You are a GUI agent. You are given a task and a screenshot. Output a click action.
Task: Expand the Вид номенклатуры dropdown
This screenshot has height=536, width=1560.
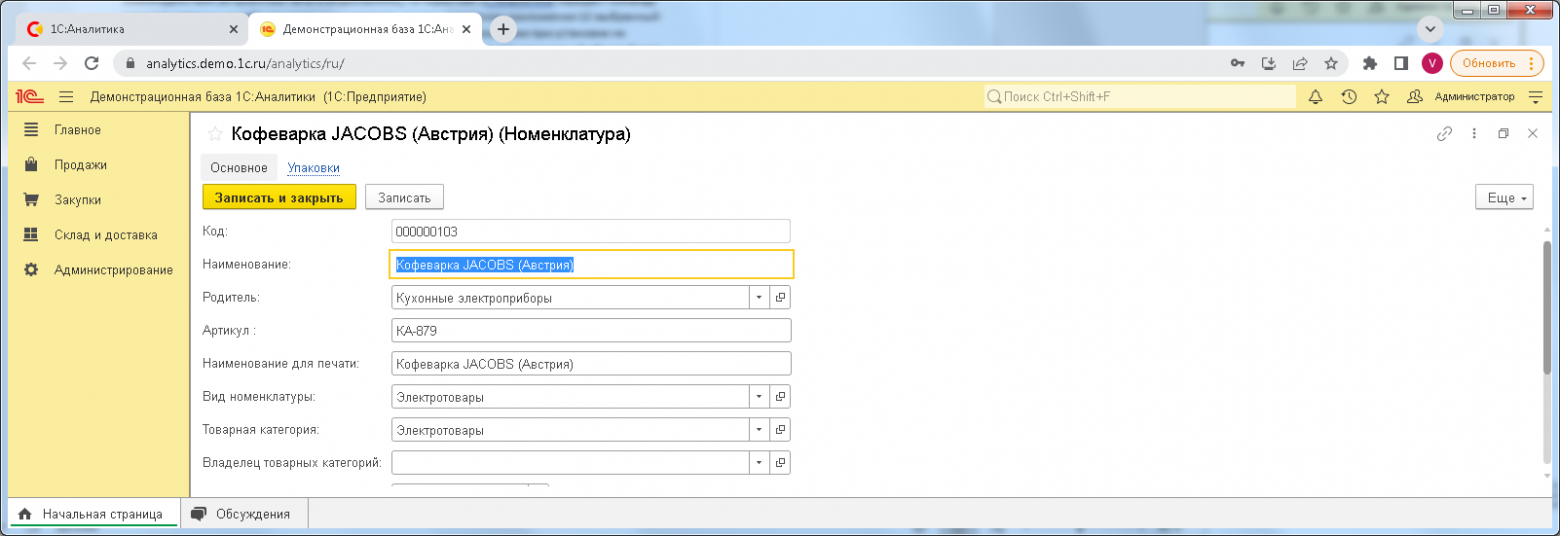click(759, 397)
